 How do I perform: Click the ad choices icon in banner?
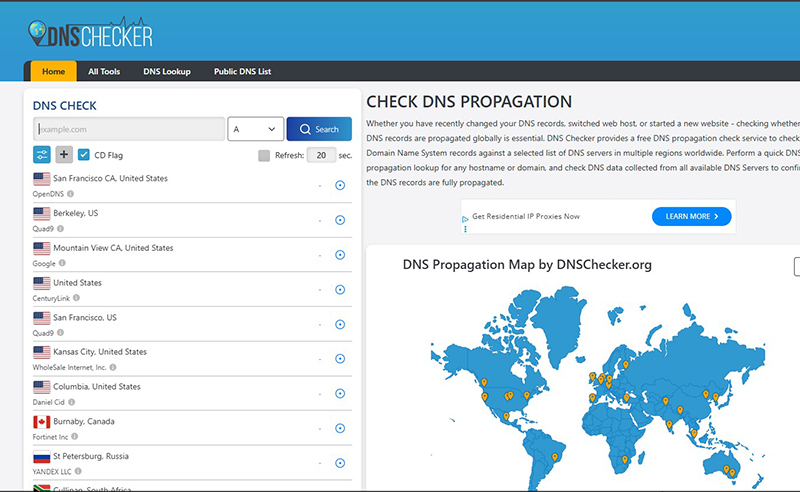[x=465, y=219]
